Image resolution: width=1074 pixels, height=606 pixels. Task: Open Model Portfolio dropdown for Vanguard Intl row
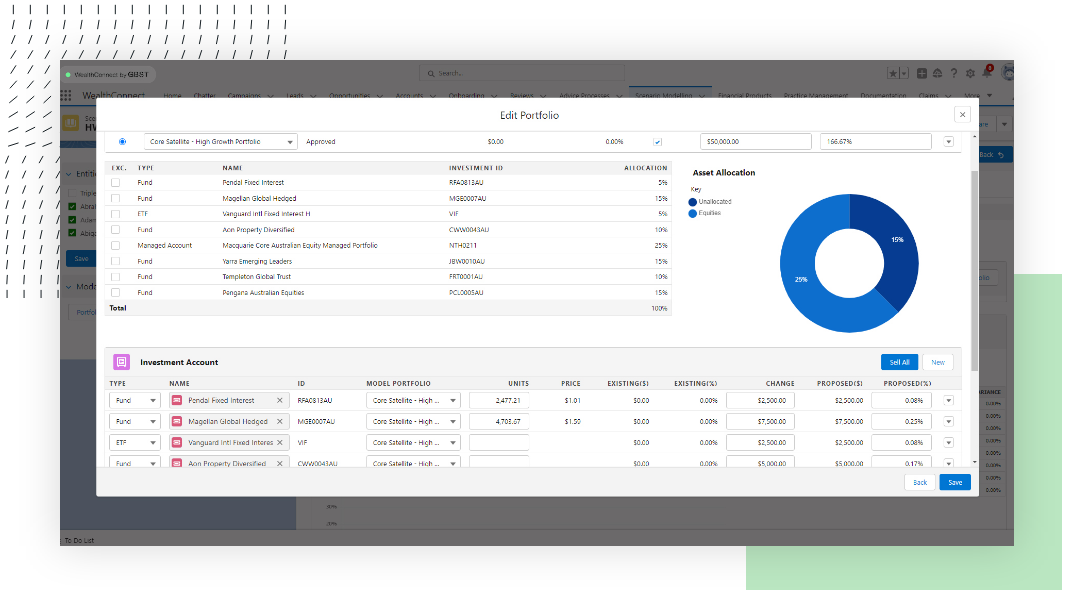click(413, 443)
